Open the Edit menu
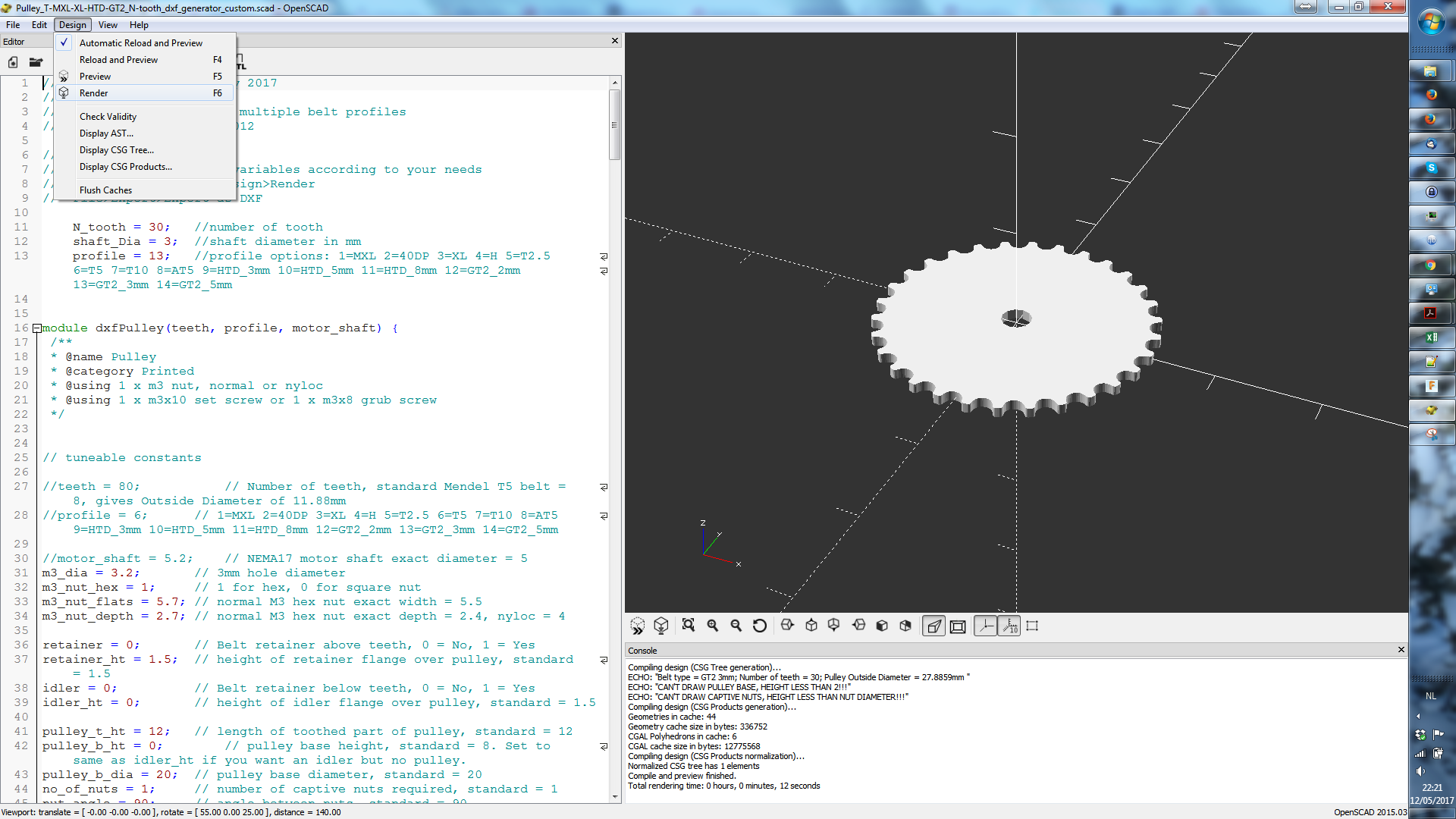Viewport: 1456px width, 819px height. click(39, 25)
